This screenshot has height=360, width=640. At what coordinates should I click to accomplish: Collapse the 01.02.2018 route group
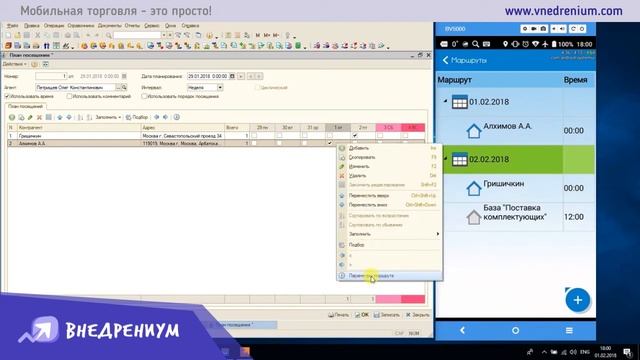tap(445, 101)
